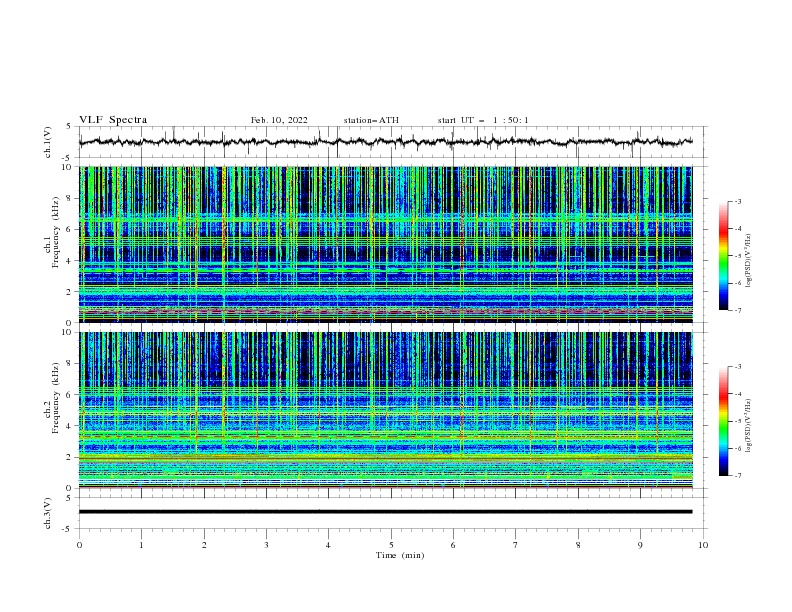Image resolution: width=792 pixels, height=612 pixels.
Task: Click inside the ch.1 spectrogram panel
Action: [385, 244]
